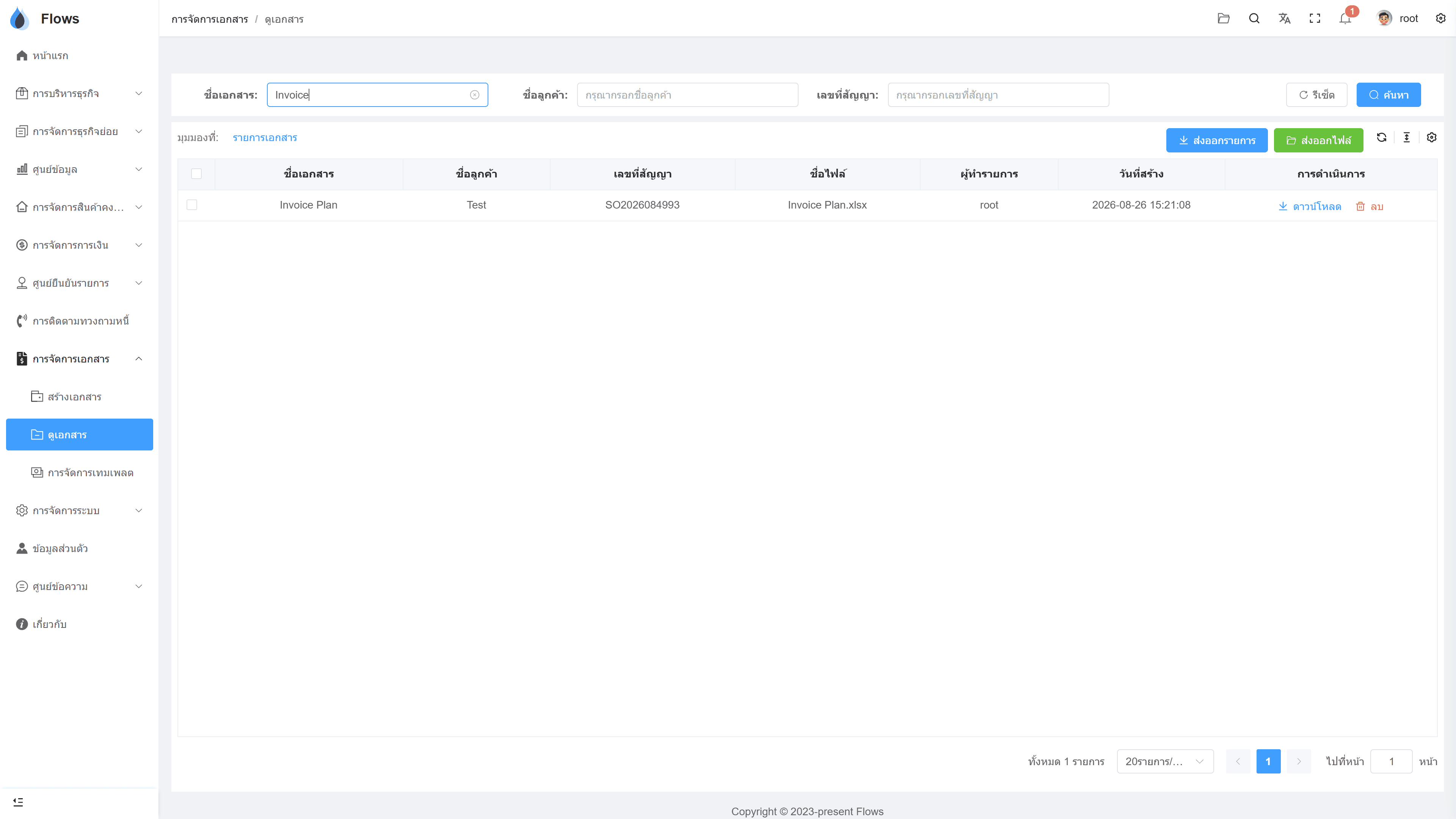Clear the Invoice text in document name field

tap(474, 95)
